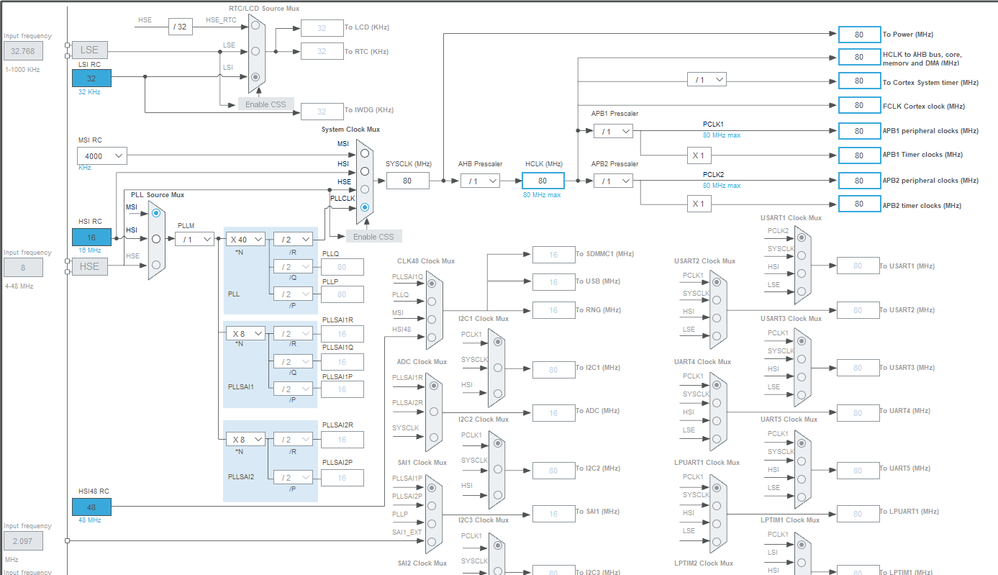
Task: Choose SYSCLK in USART1 Clock Mux
Action: pyautogui.click(x=801, y=255)
